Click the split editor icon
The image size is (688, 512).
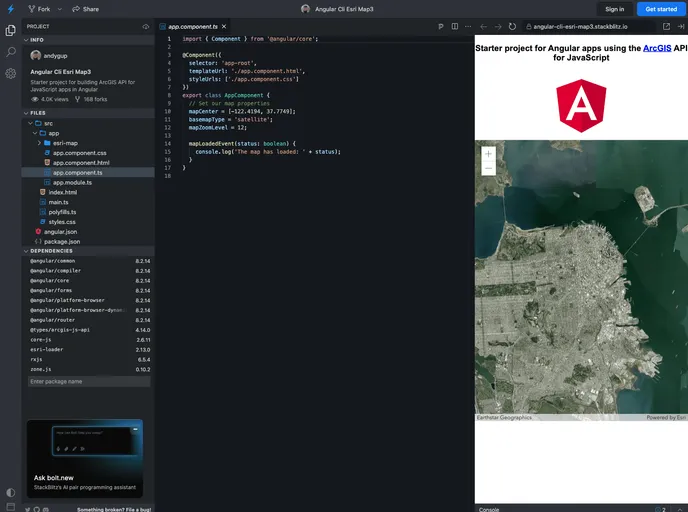click(x=455, y=27)
